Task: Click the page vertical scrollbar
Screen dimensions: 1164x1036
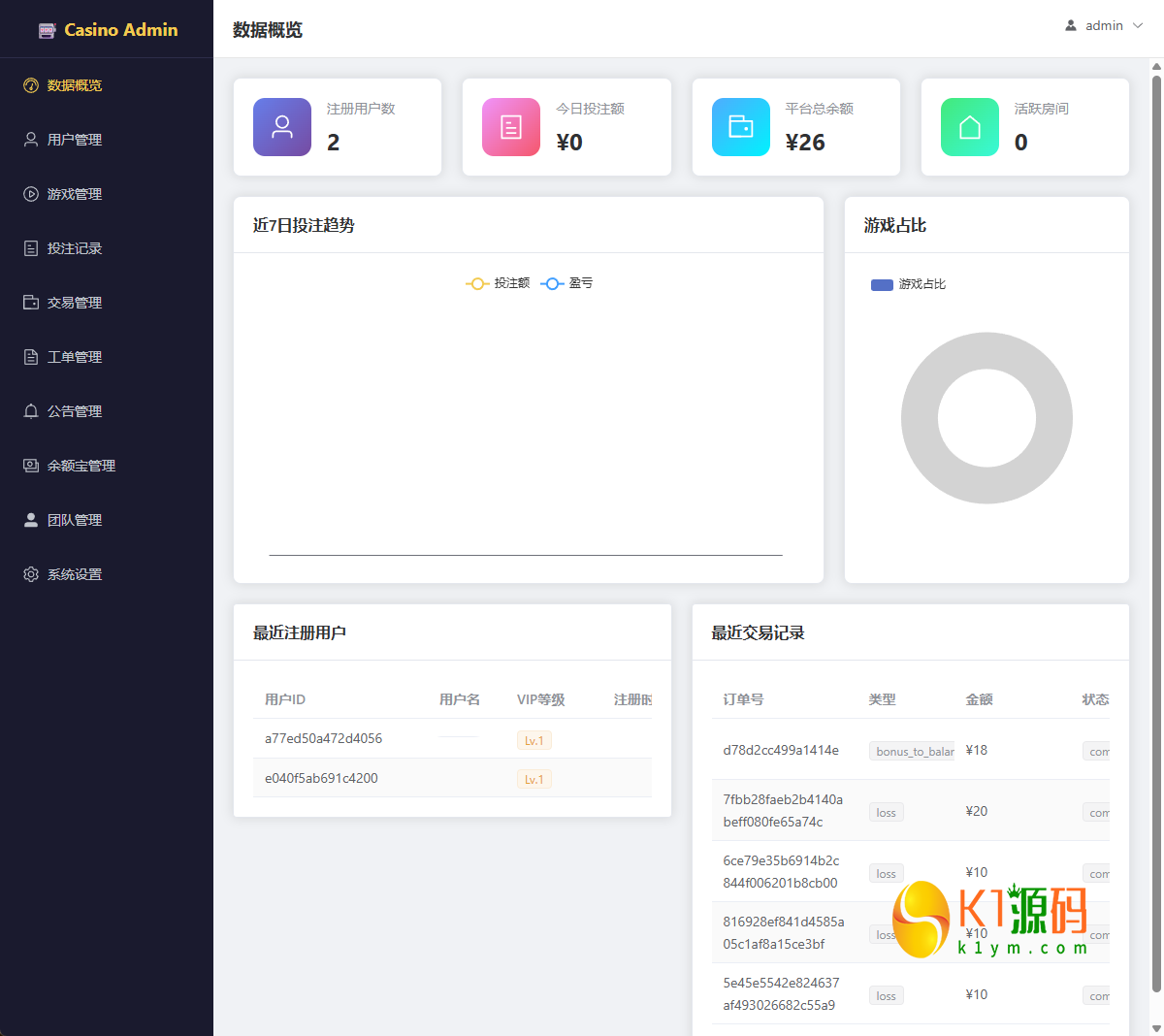Action: click(x=1156, y=534)
